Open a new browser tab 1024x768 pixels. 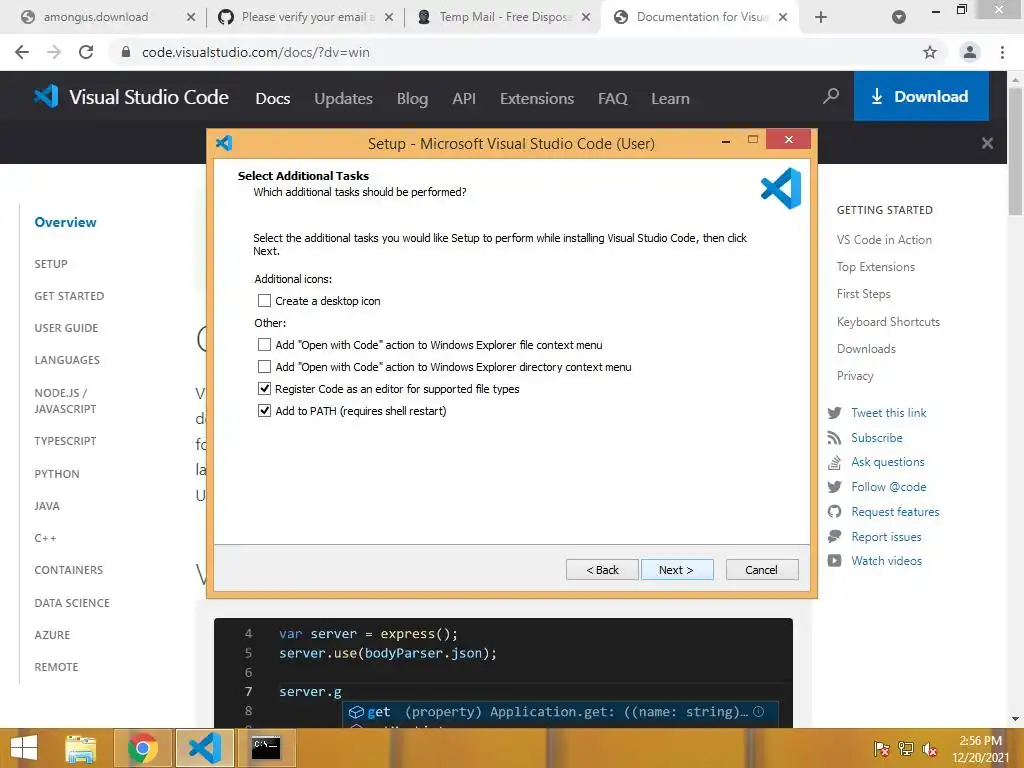(821, 17)
